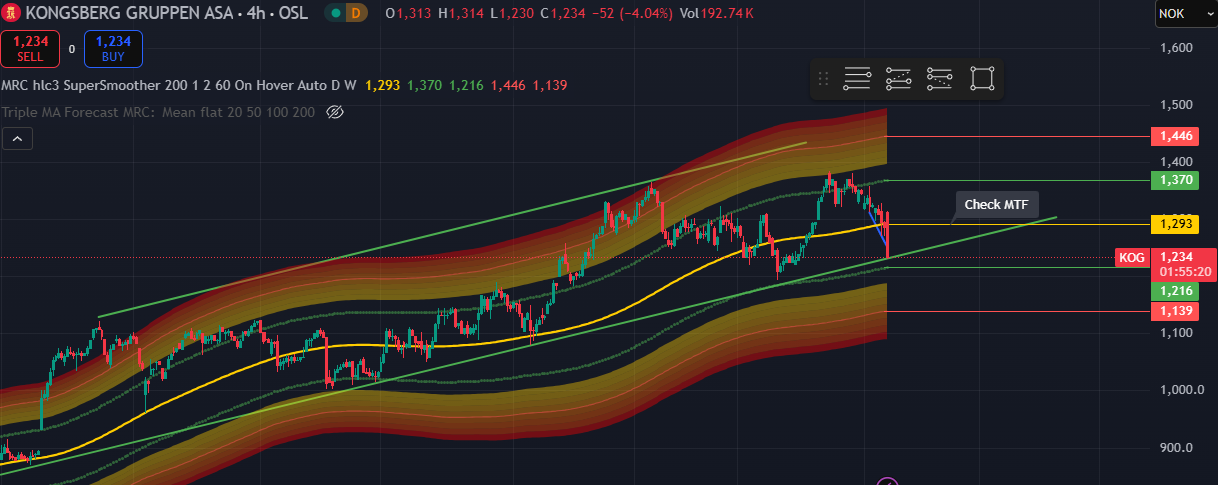Click the yellow 1,293 price label
Image resolution: width=1218 pixels, height=485 pixels.
(x=1175, y=224)
